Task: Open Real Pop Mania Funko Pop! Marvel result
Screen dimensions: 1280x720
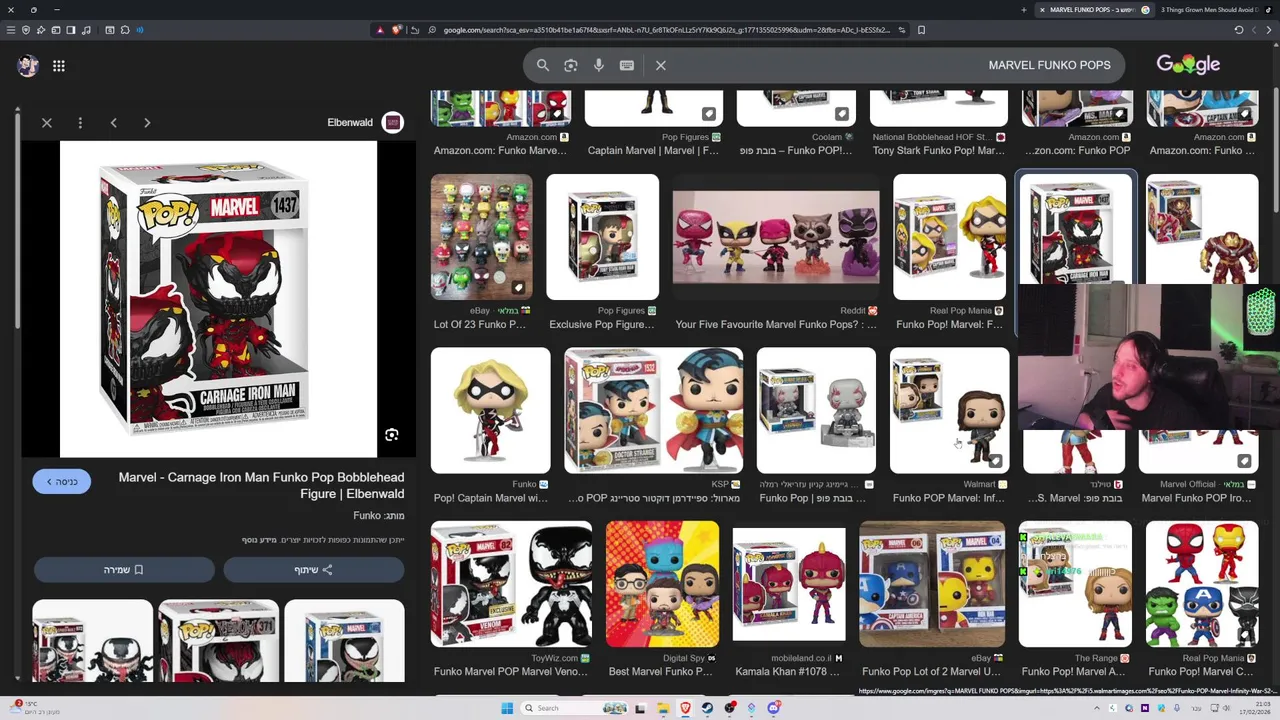Action: click(x=950, y=237)
